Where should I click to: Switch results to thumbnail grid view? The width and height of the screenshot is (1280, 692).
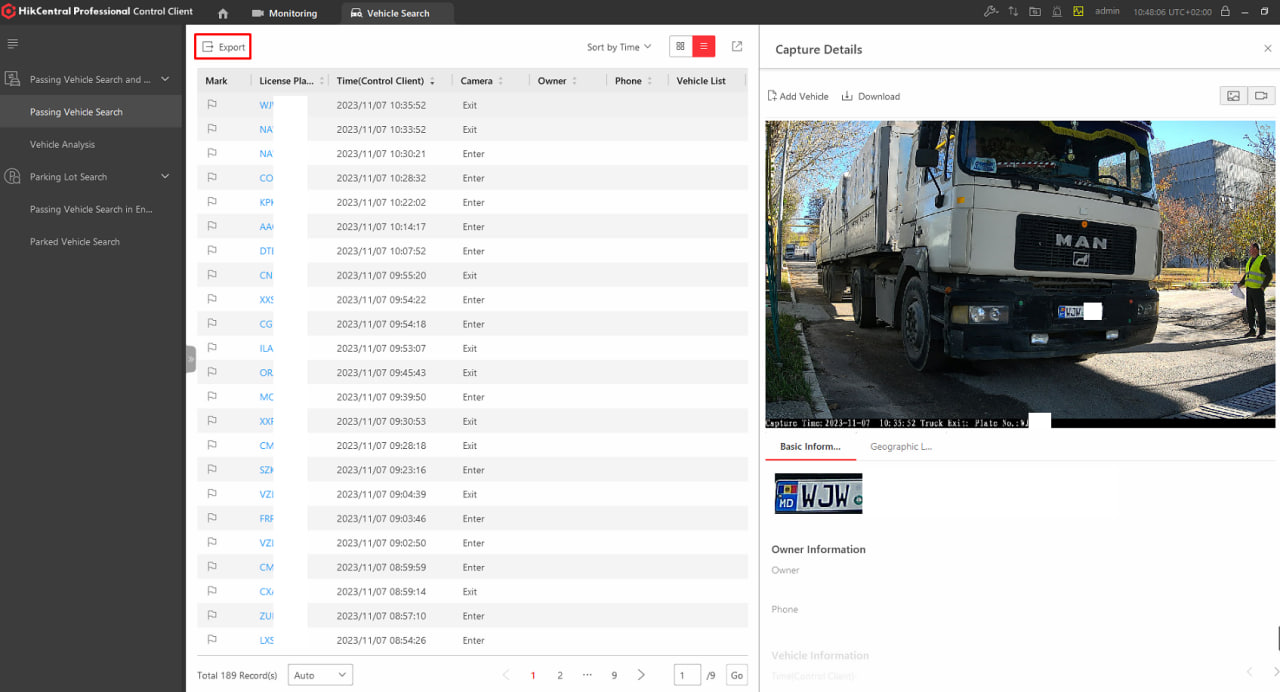[x=680, y=47]
